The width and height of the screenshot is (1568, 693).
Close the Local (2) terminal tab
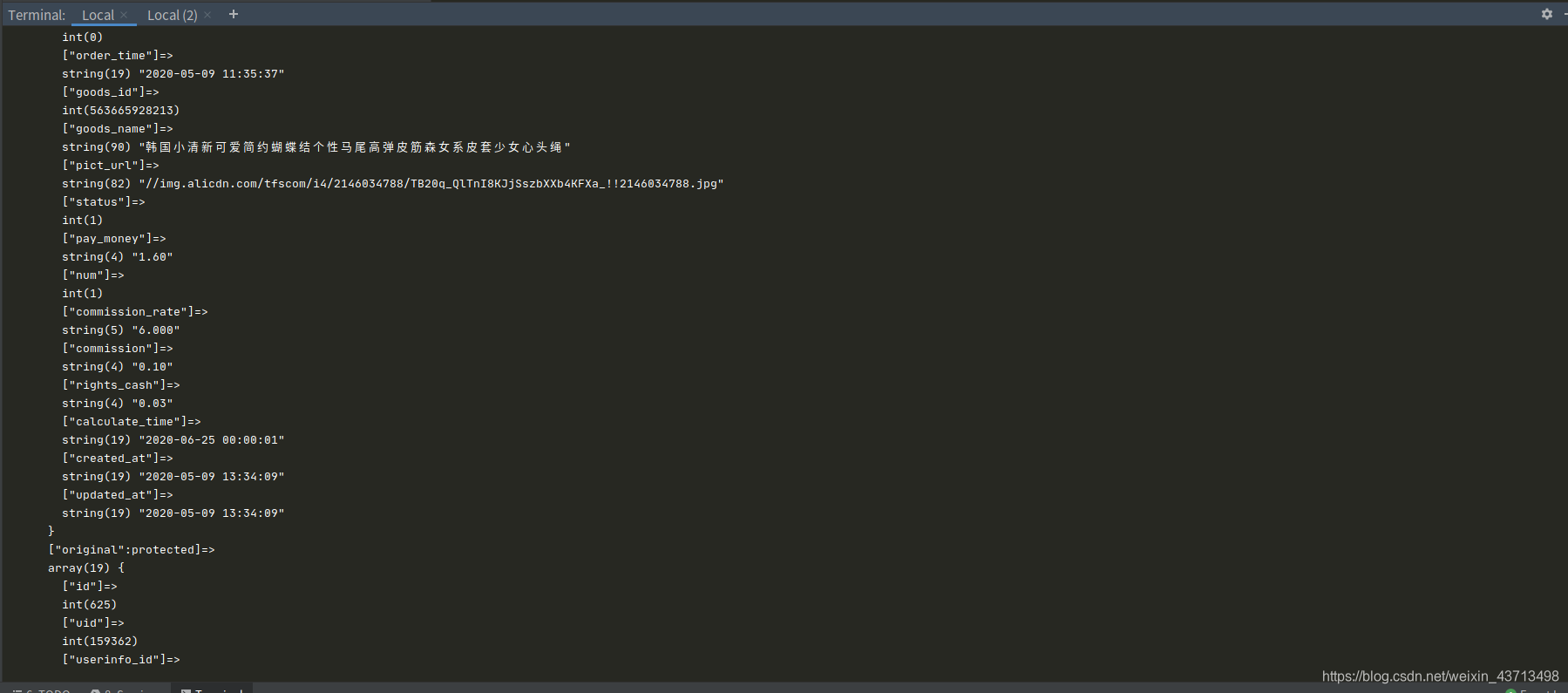point(207,15)
